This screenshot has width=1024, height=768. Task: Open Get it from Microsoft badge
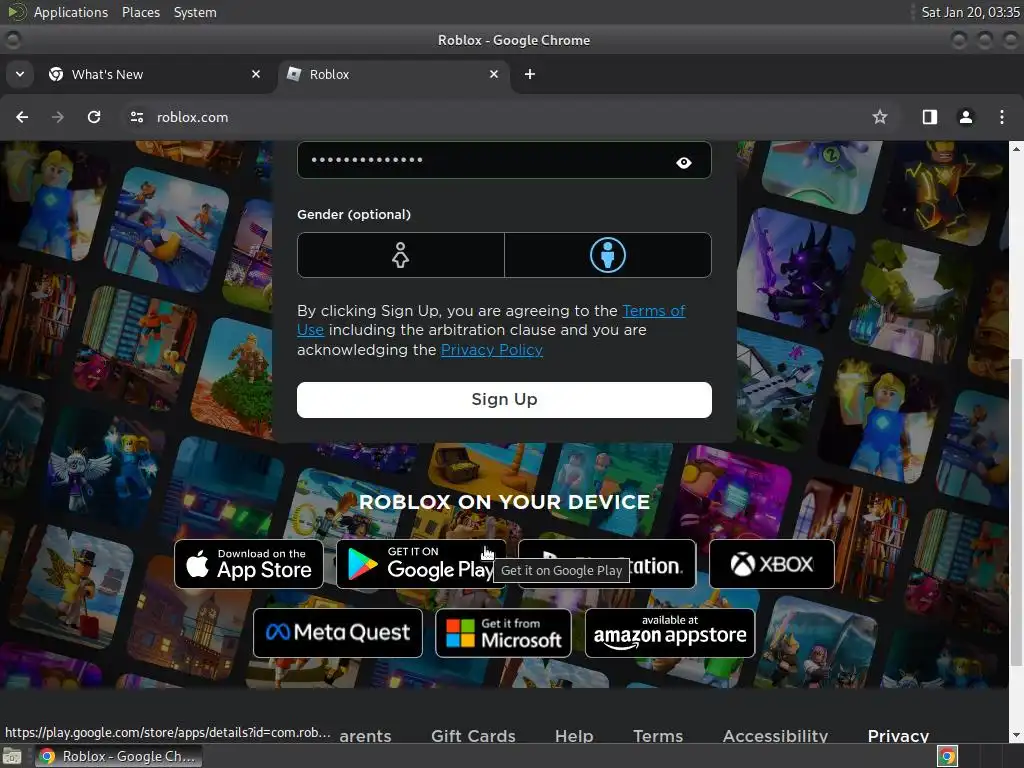click(x=504, y=633)
